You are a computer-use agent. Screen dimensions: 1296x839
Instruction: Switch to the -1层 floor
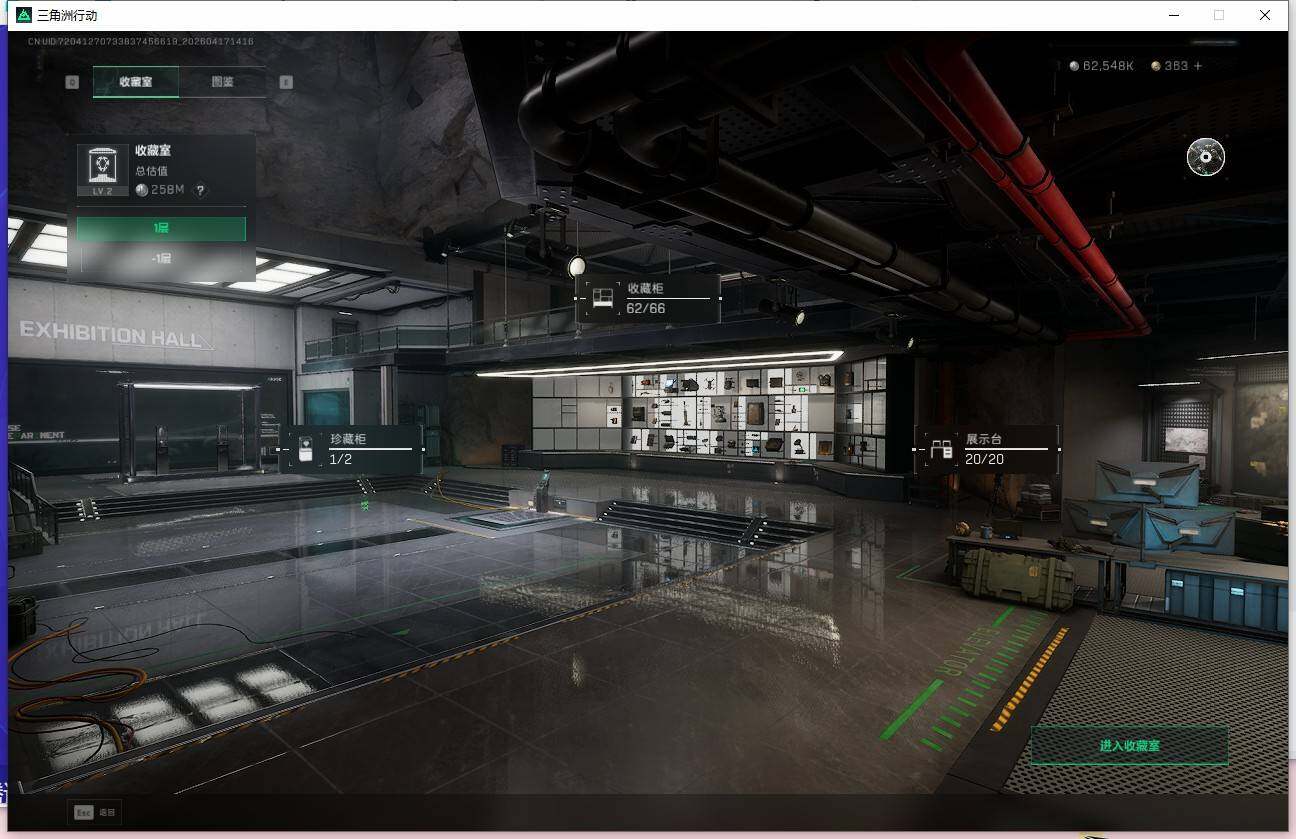161,258
